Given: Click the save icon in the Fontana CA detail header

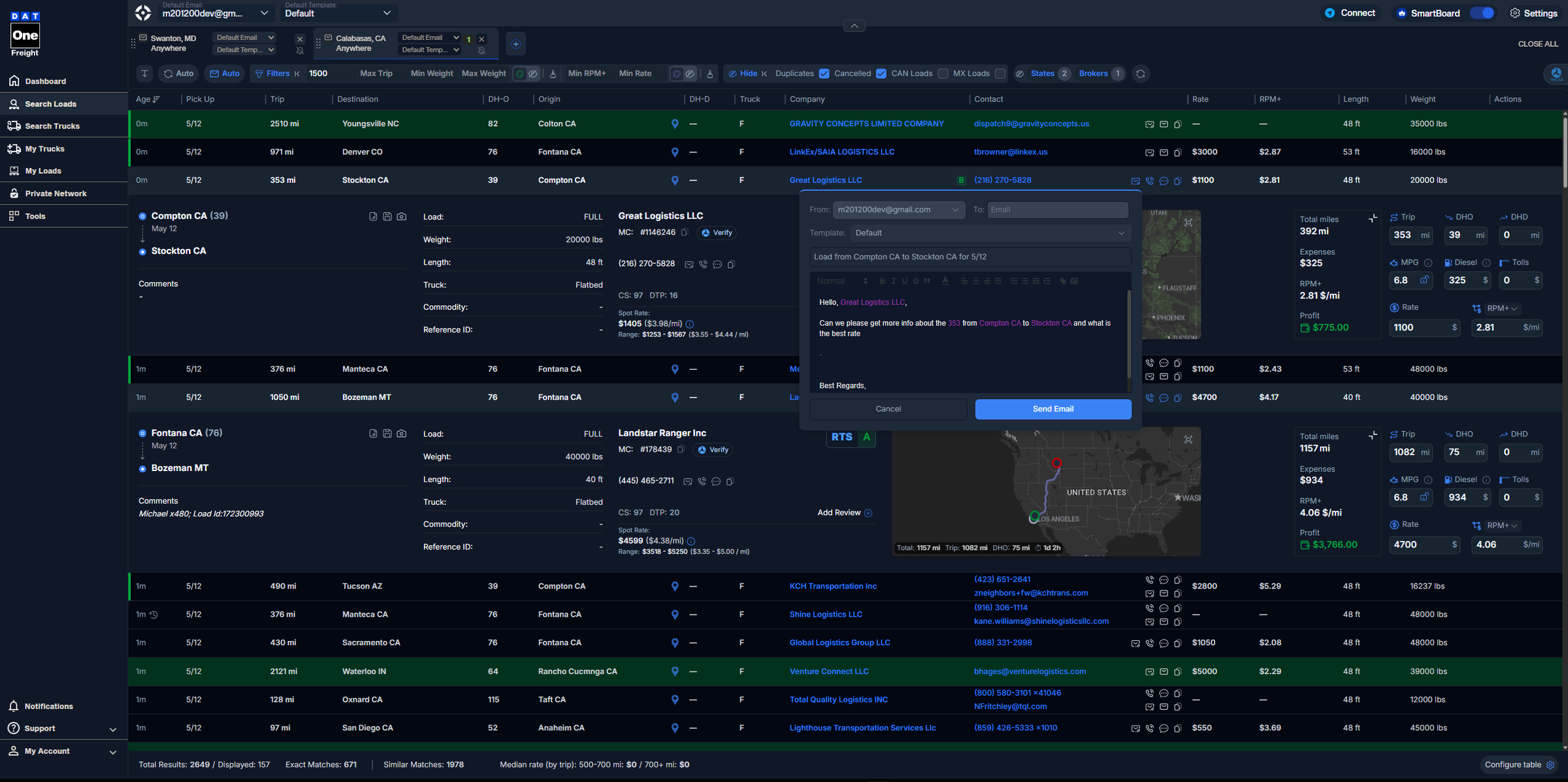Looking at the screenshot, I should click(x=387, y=434).
